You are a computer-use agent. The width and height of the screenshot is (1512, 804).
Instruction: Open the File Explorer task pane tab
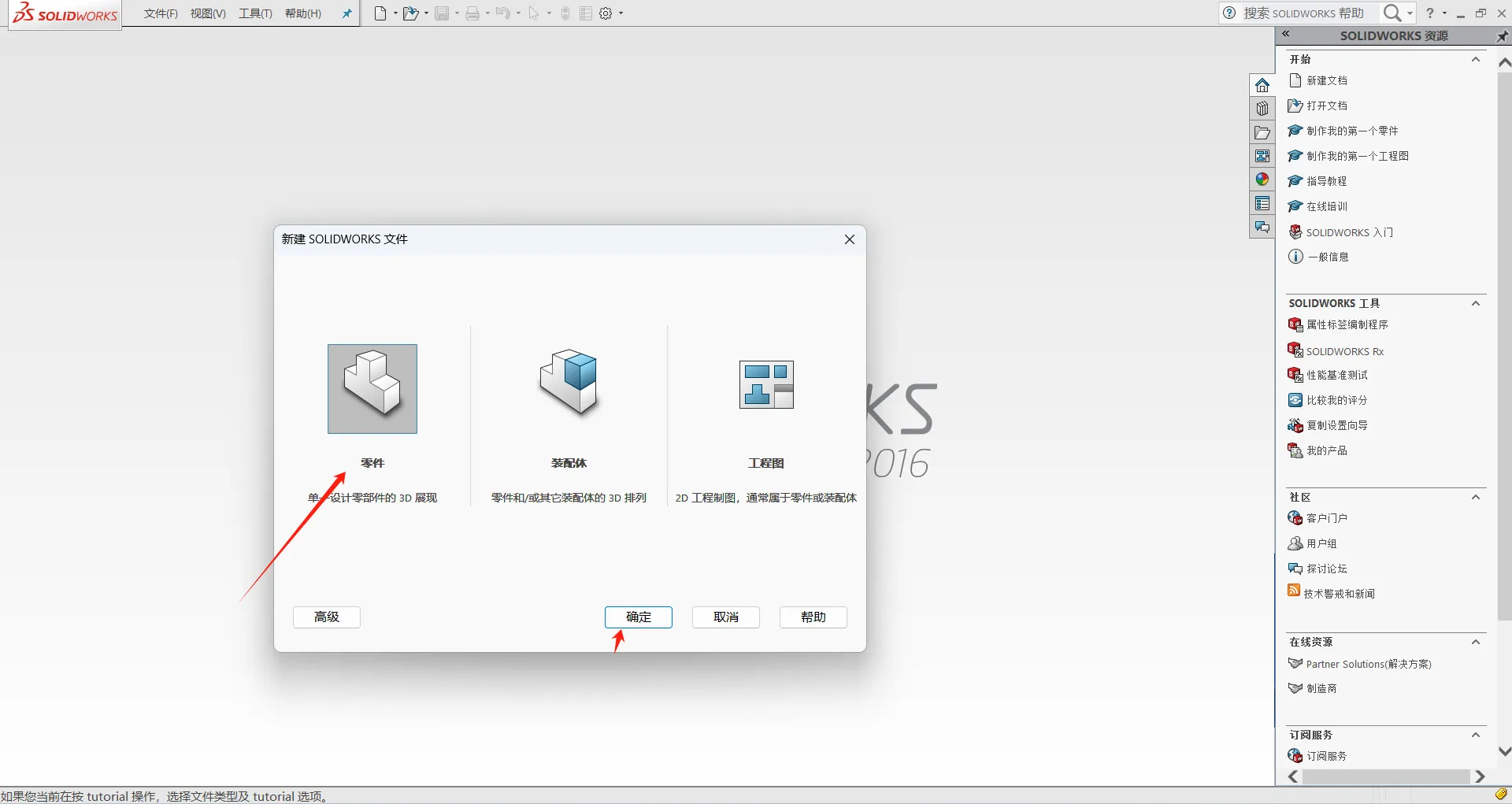(1262, 132)
